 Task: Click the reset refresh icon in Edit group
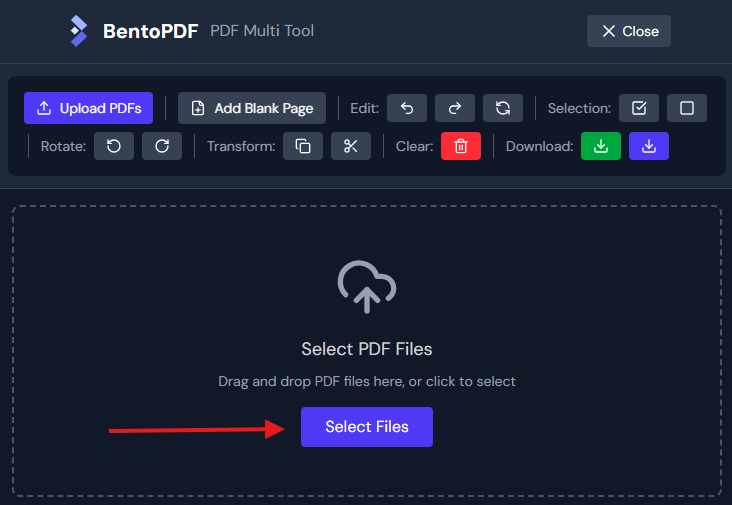tap(503, 108)
